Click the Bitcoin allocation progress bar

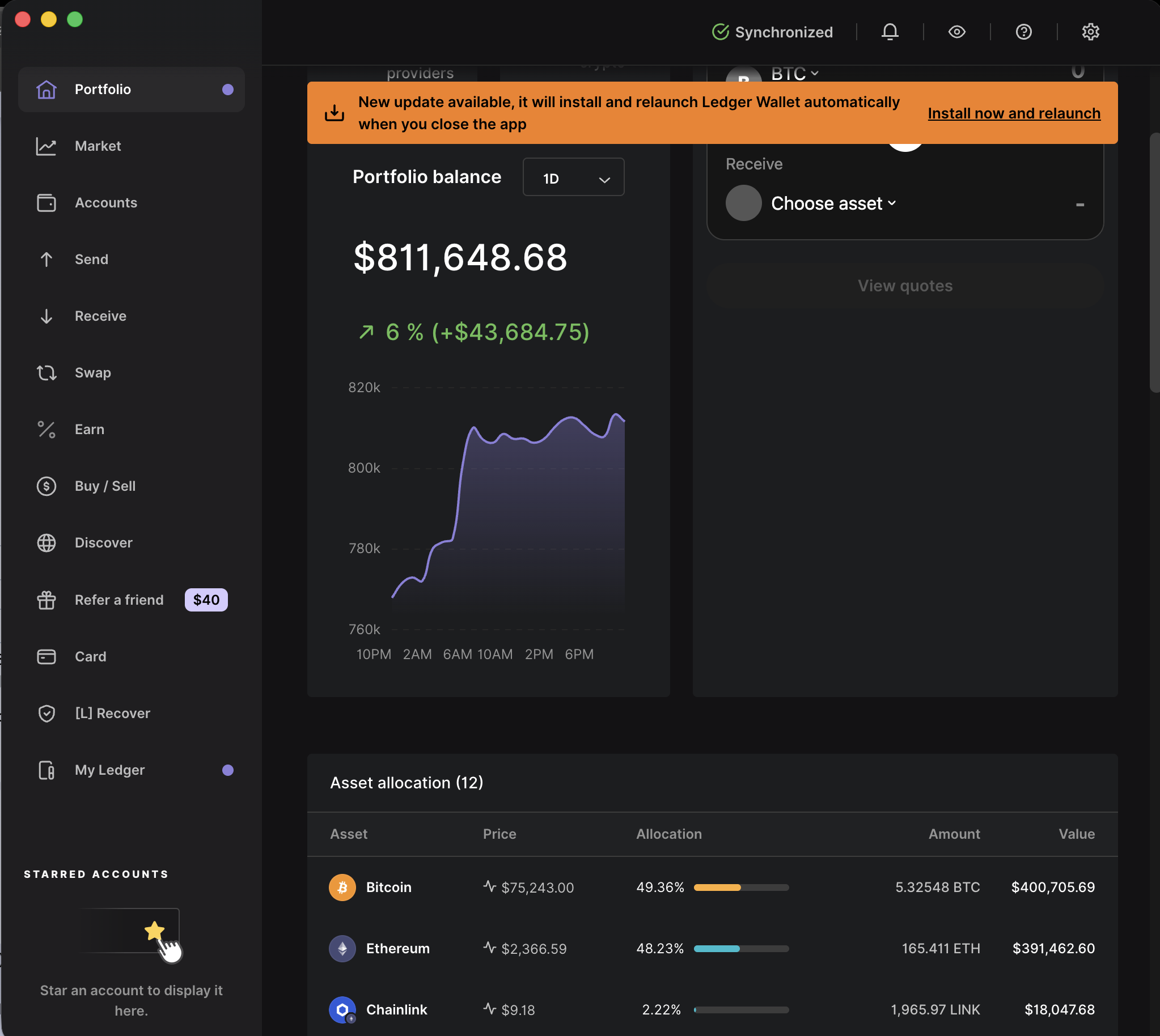pyautogui.click(x=740, y=888)
